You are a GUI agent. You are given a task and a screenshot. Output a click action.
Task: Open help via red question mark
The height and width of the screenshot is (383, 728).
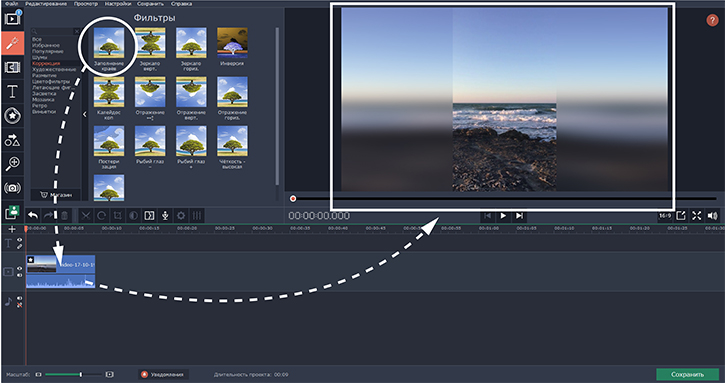click(x=712, y=20)
